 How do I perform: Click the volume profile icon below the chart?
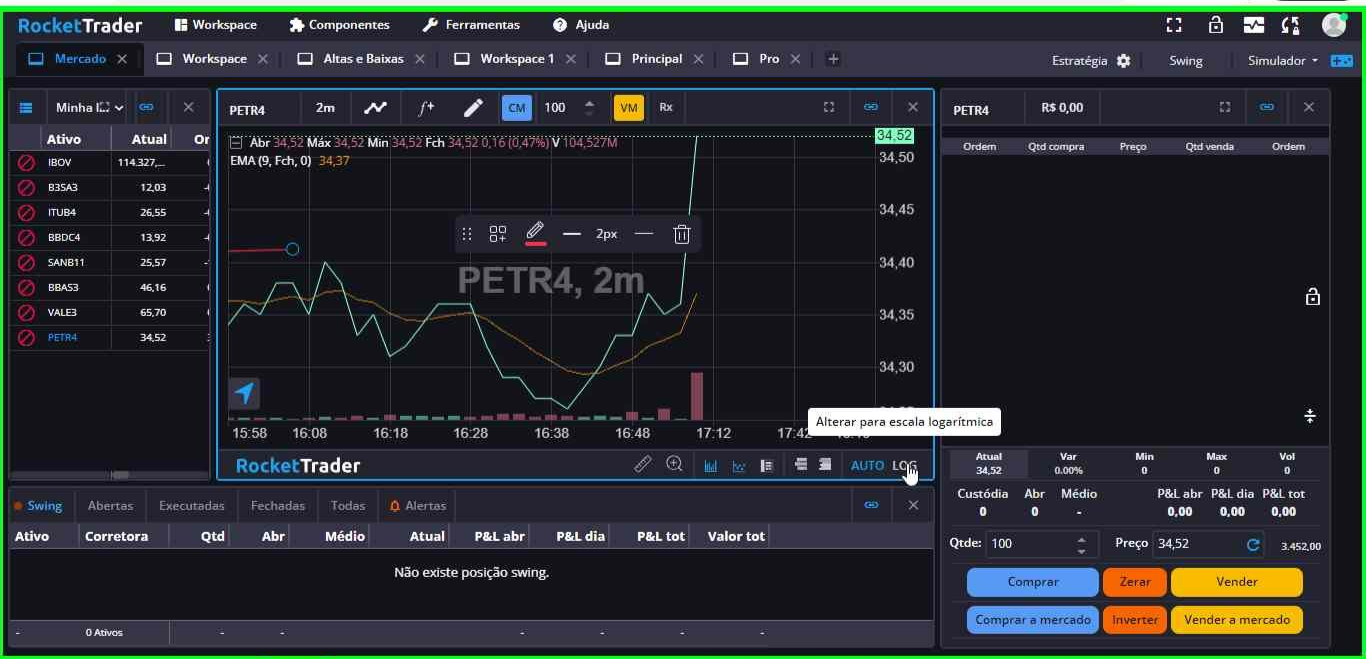767,465
